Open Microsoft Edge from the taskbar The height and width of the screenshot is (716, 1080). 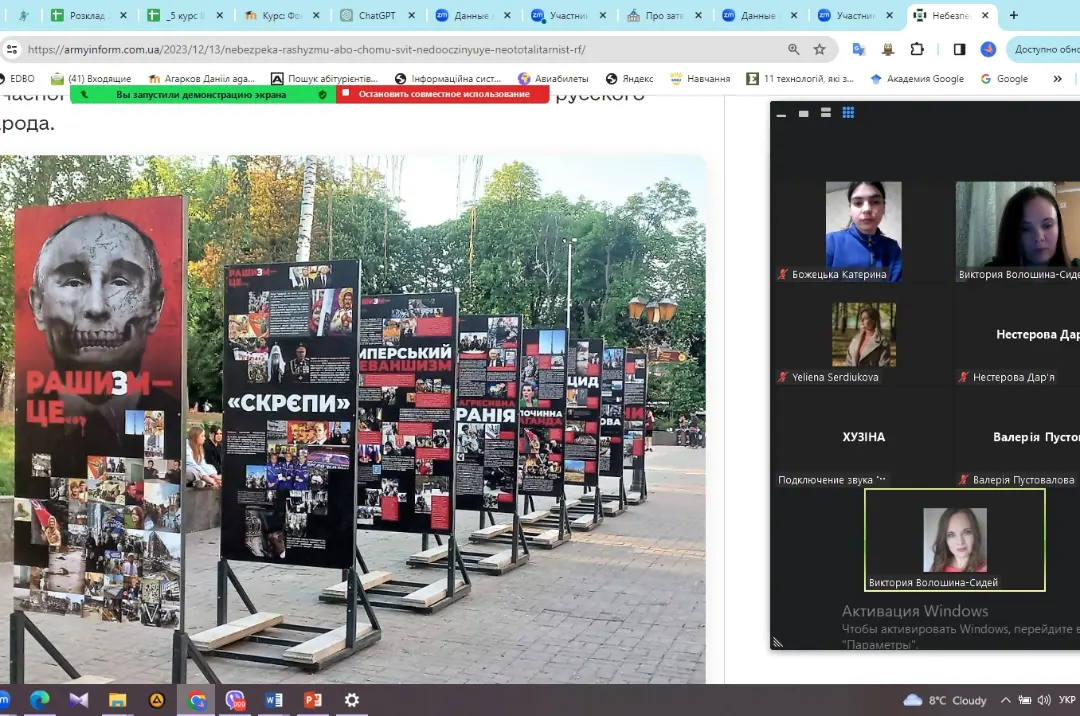(40, 700)
